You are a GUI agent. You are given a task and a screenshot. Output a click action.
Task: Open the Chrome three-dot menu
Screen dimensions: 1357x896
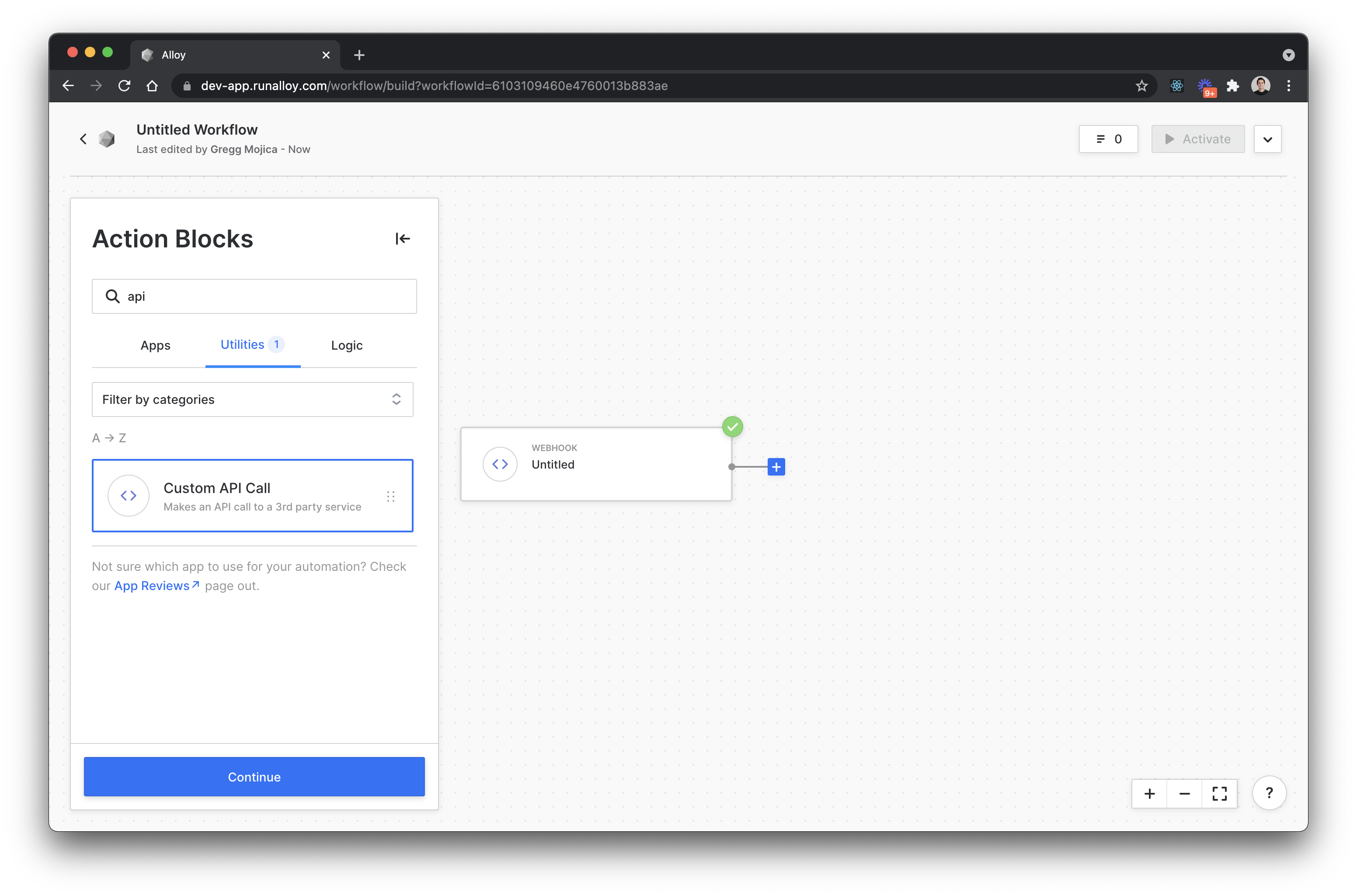(x=1288, y=86)
